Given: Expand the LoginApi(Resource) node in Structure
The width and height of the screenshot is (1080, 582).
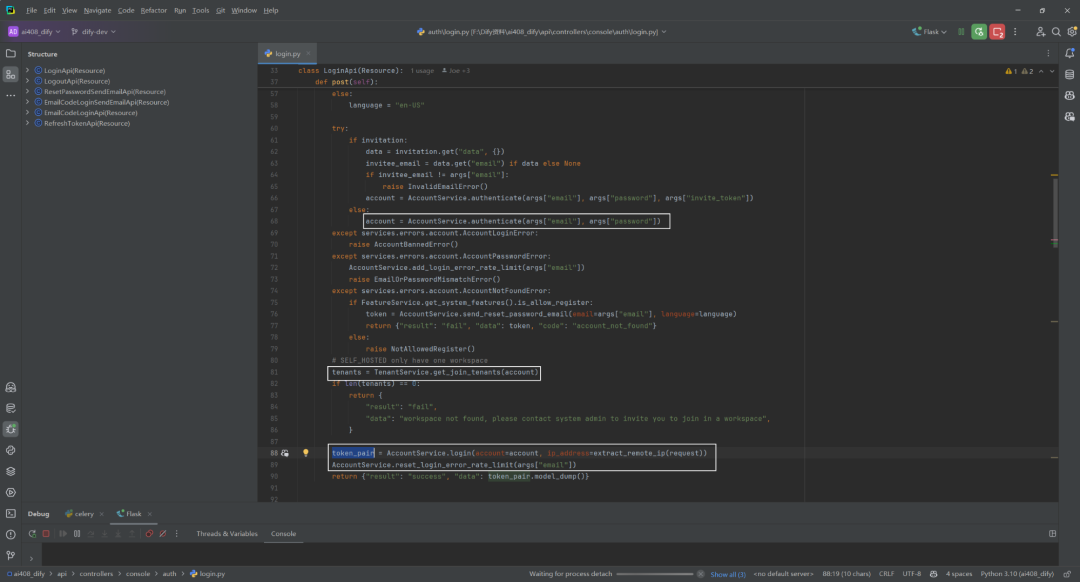Looking at the screenshot, I should click(28, 70).
